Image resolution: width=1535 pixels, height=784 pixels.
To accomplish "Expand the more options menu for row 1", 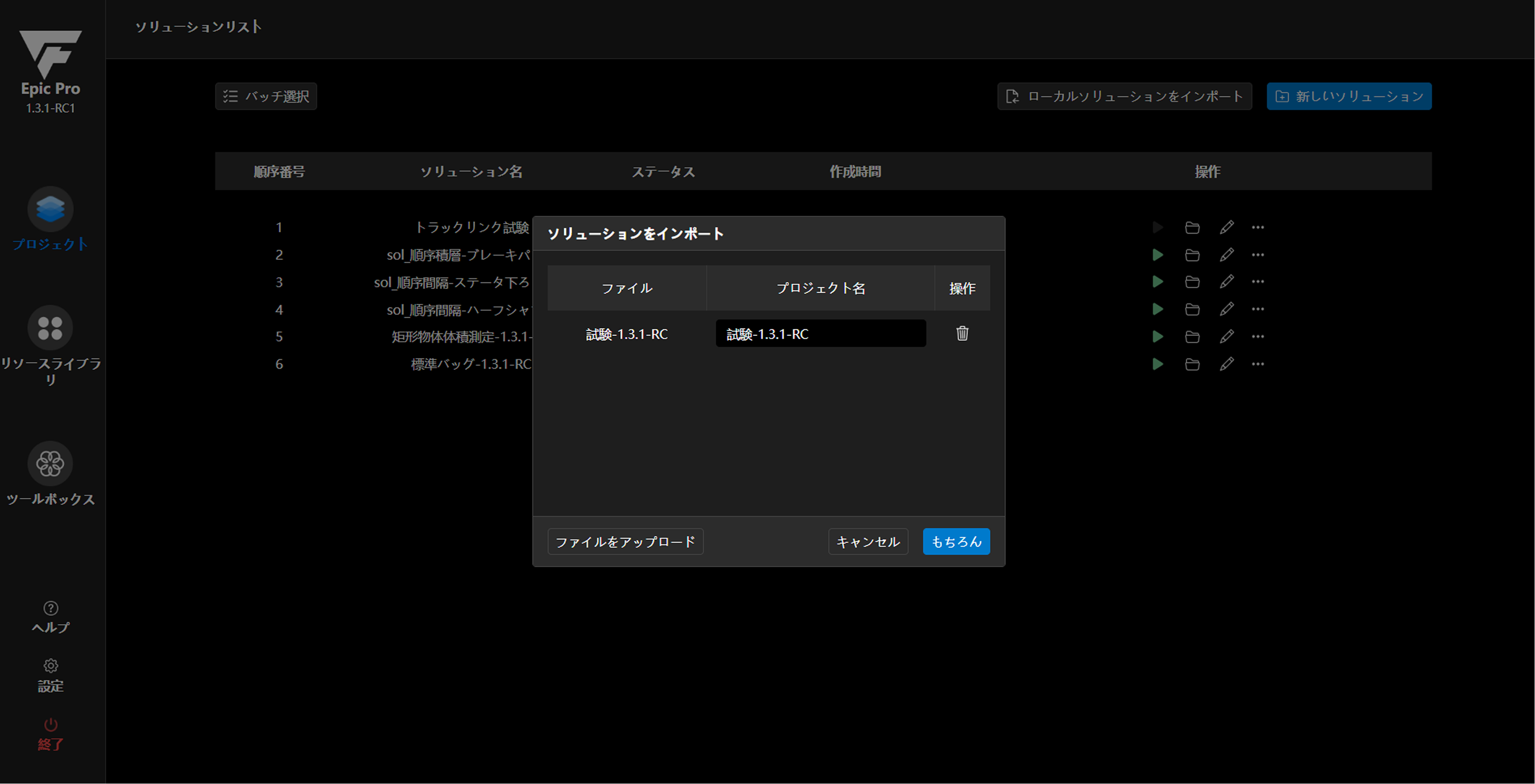I will tap(1257, 228).
